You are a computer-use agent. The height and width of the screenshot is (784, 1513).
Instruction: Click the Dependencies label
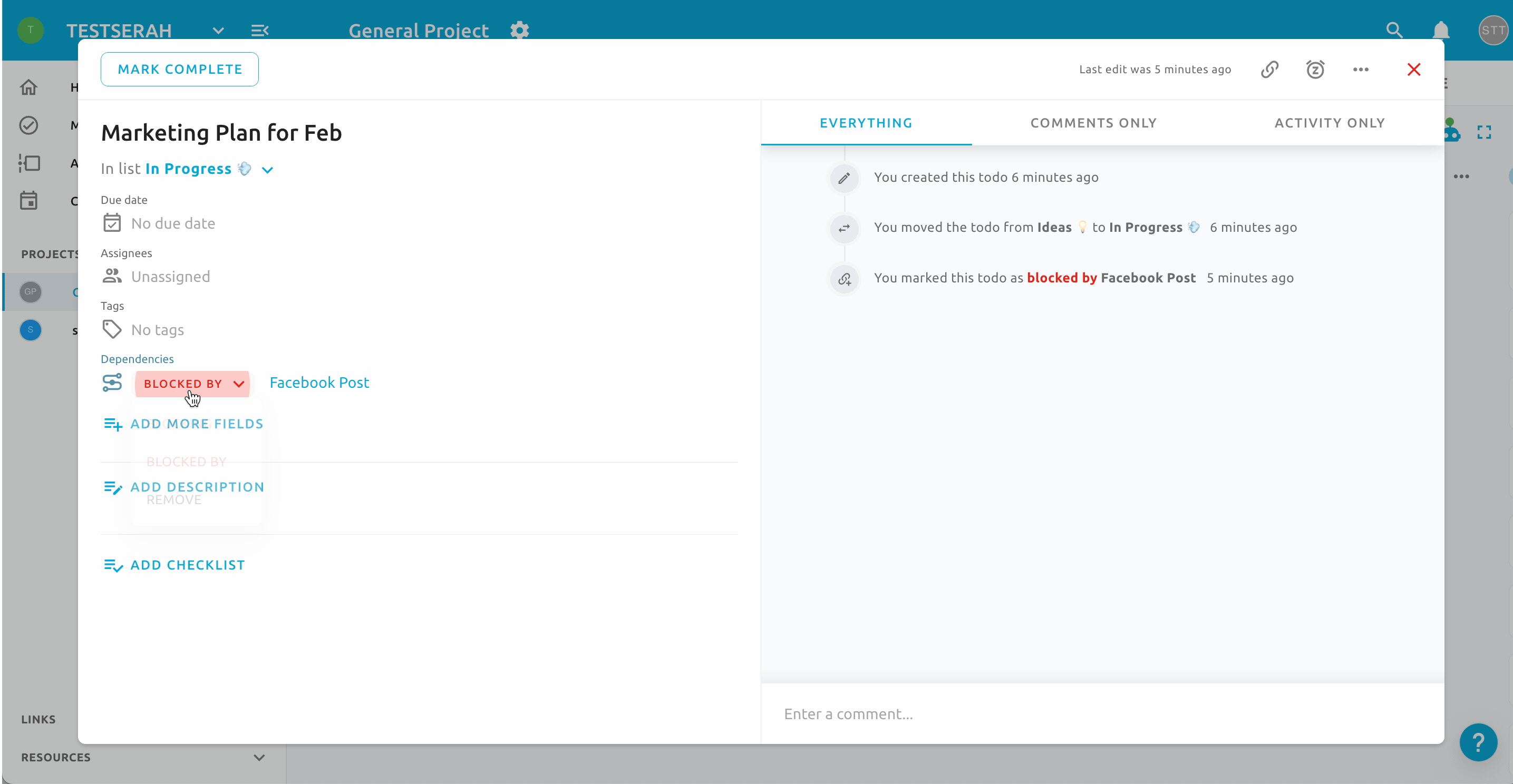[137, 359]
